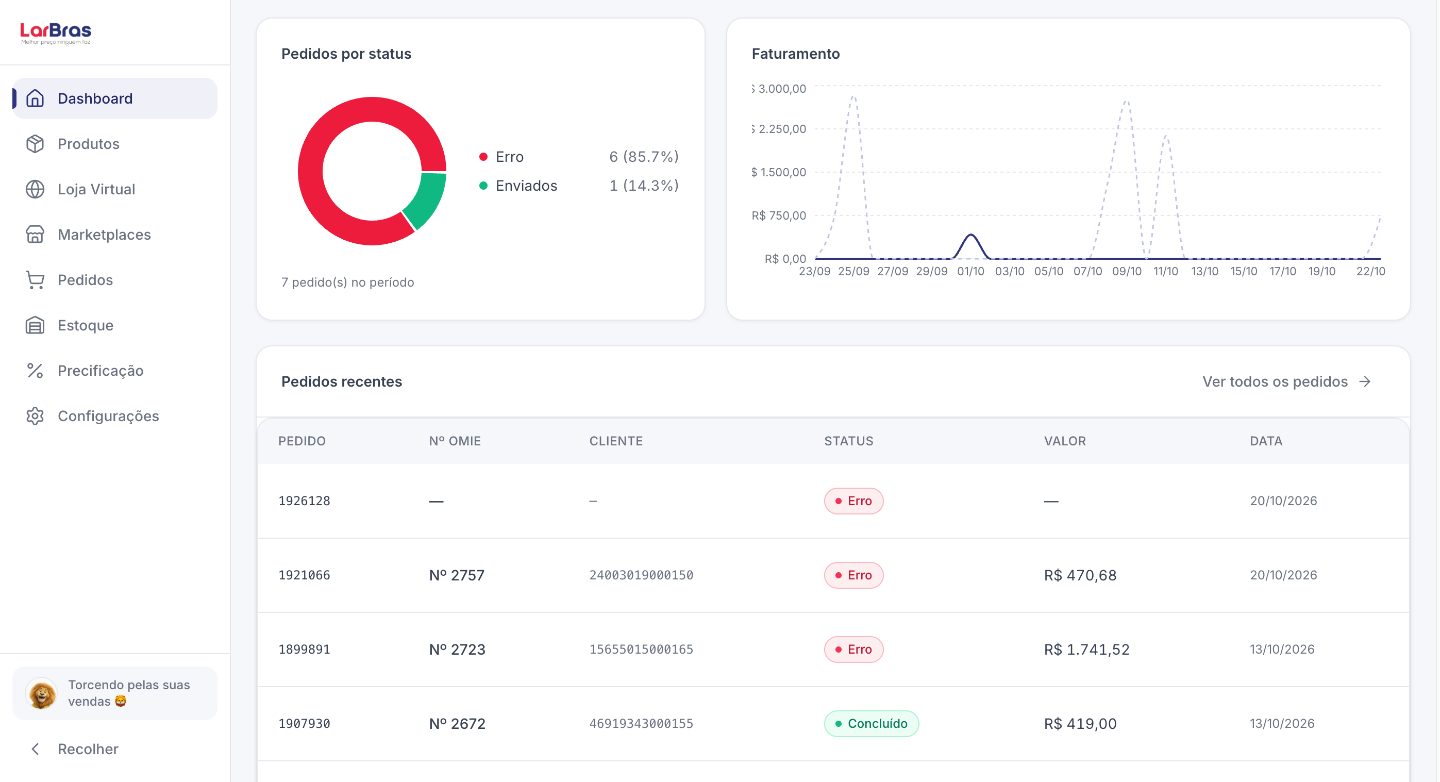
Task: Click the green Enviados legend dot
Action: (x=483, y=186)
